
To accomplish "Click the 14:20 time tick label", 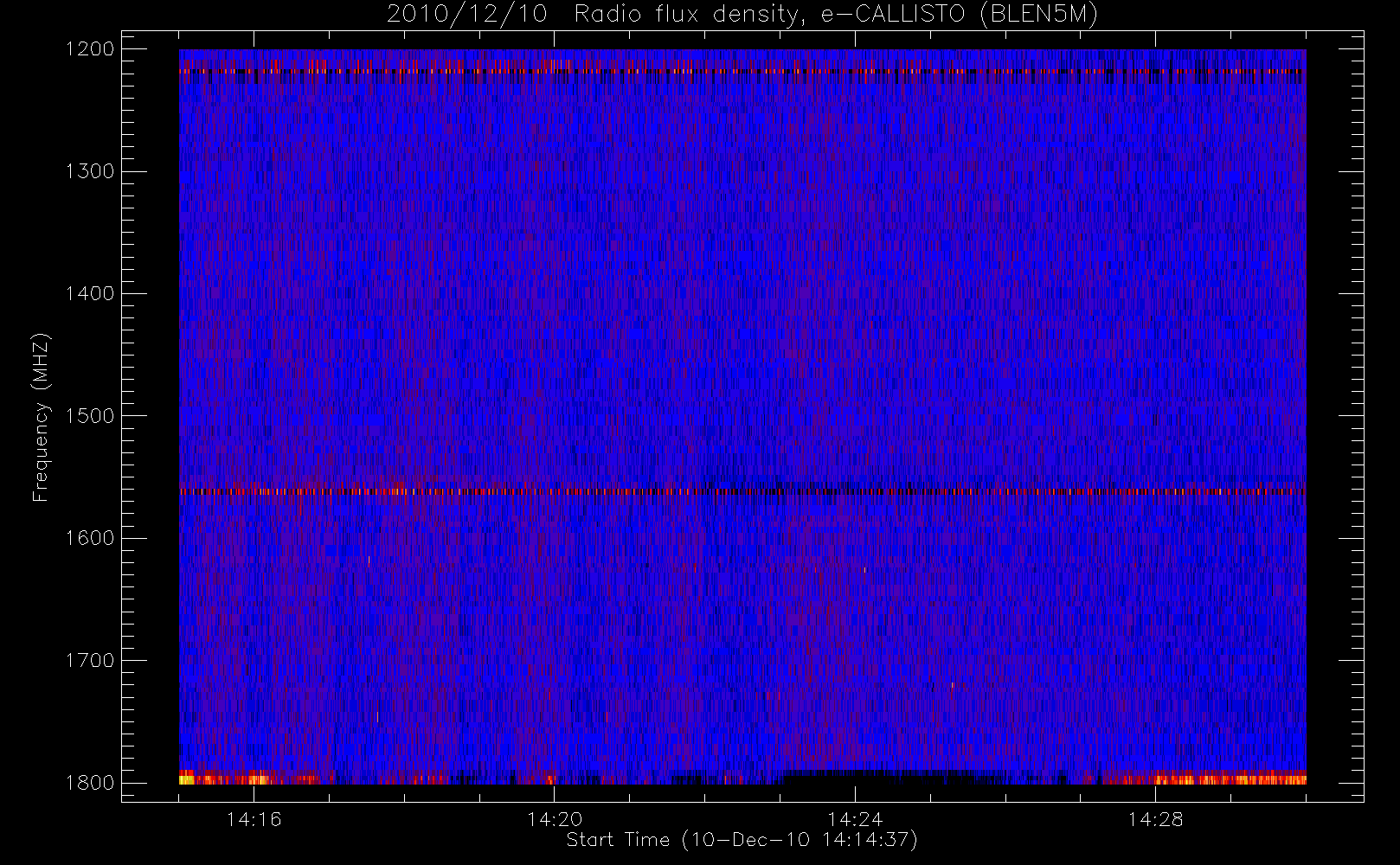I will click(555, 819).
